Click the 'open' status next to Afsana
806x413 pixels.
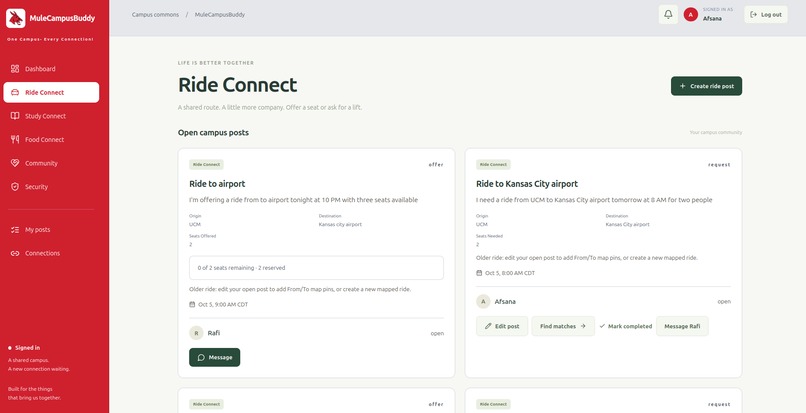pyautogui.click(x=724, y=301)
